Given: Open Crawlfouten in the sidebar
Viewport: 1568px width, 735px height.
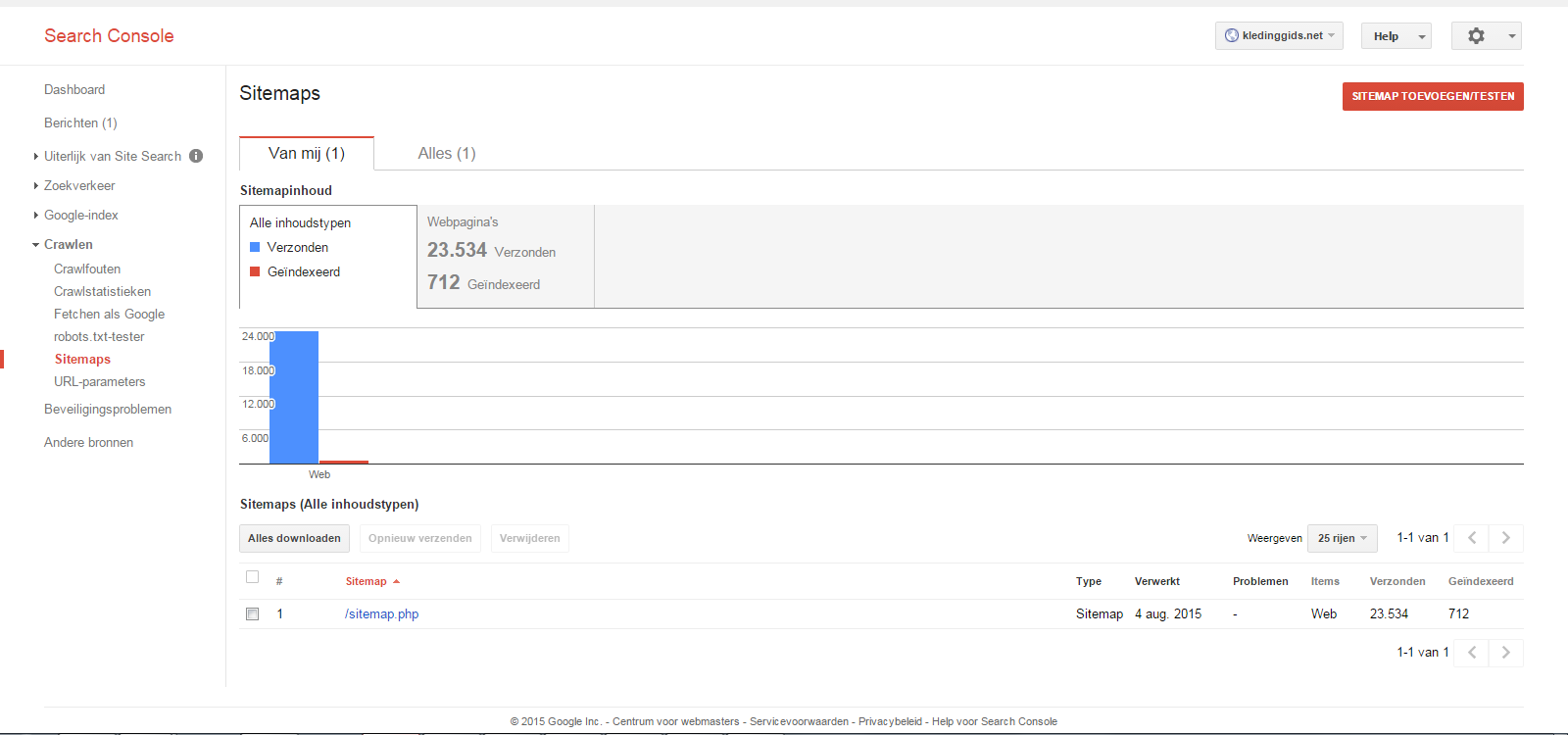Looking at the screenshot, I should tap(87, 269).
